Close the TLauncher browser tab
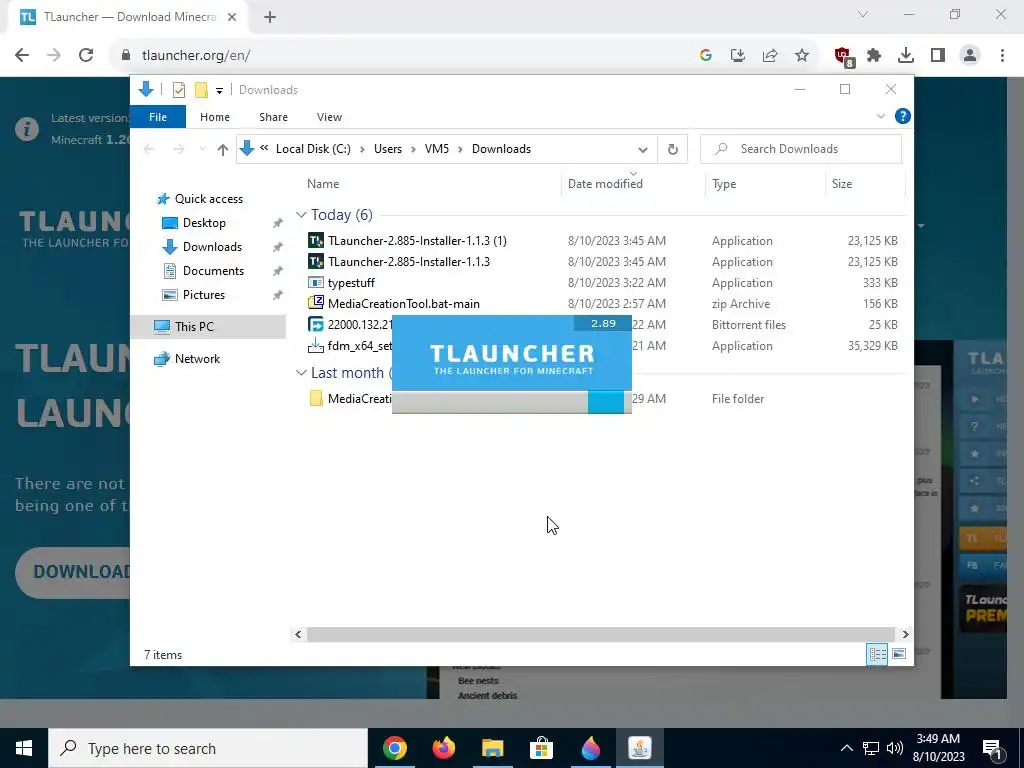Image resolution: width=1024 pixels, height=768 pixels. [x=232, y=18]
